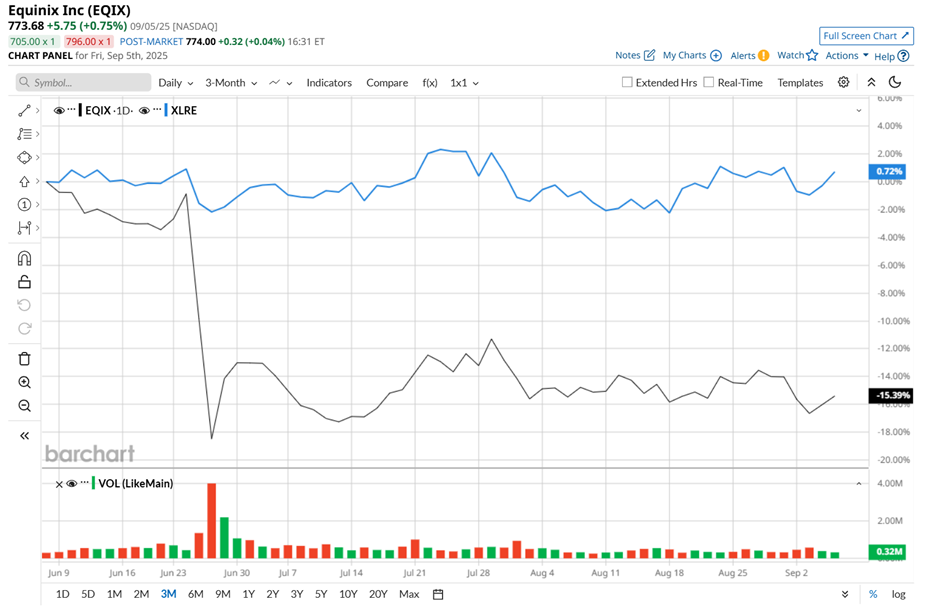Click the -15.39% EQIX price label
This screenshot has height=610, width=940.
click(890, 395)
